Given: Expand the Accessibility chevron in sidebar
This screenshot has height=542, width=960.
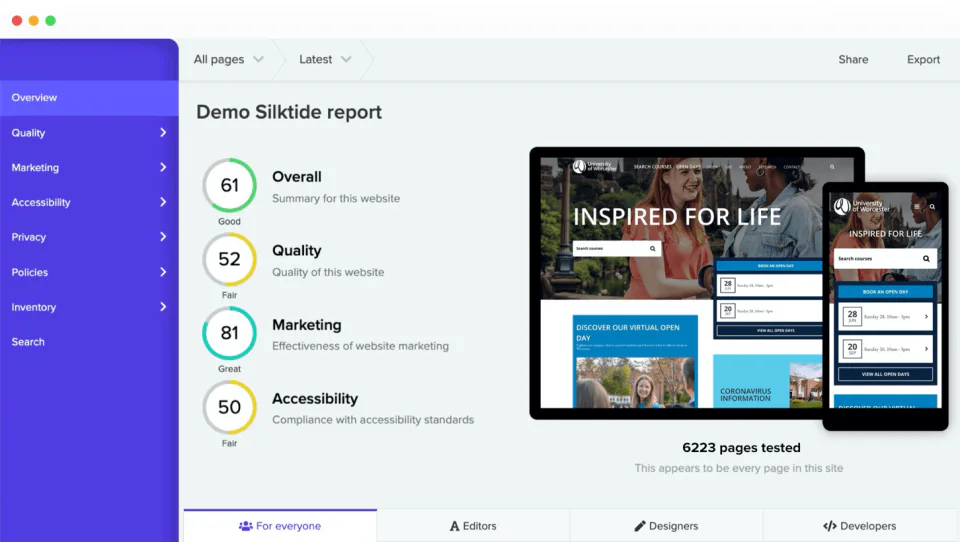Looking at the screenshot, I should [x=163, y=202].
